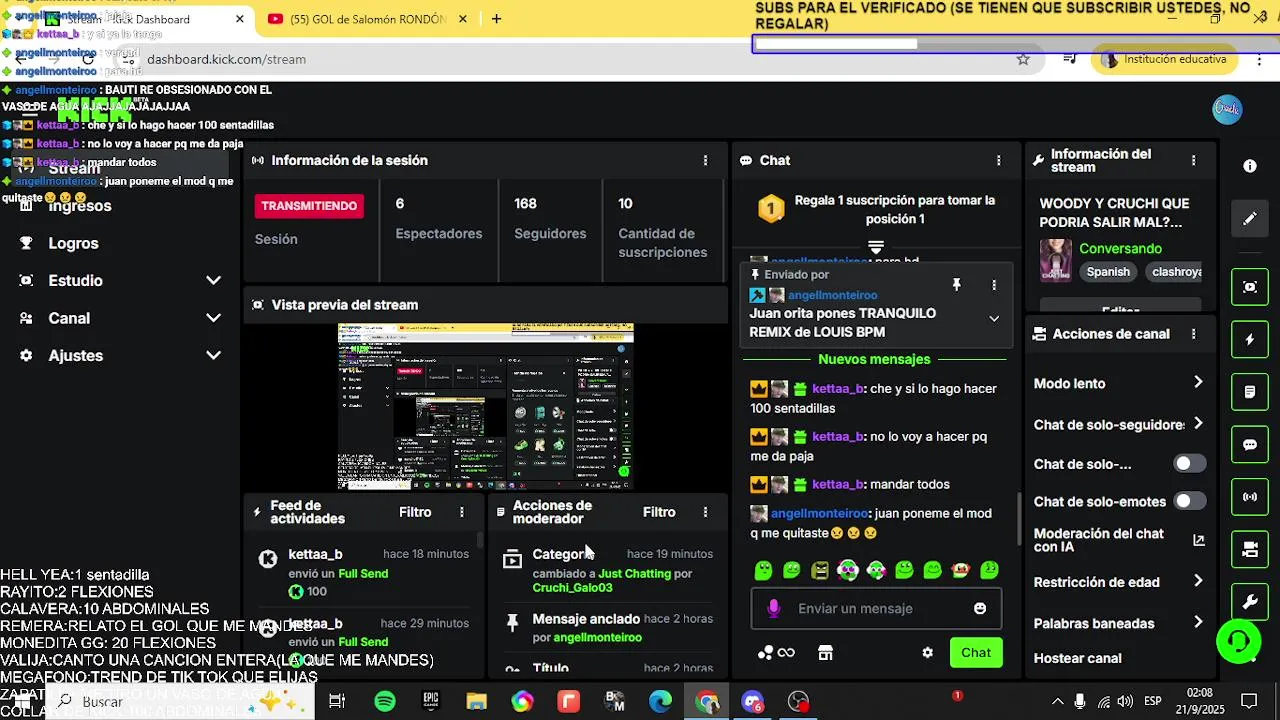The height and width of the screenshot is (720, 1280).
Task: Click the Just Chatting link
Action: click(634, 574)
